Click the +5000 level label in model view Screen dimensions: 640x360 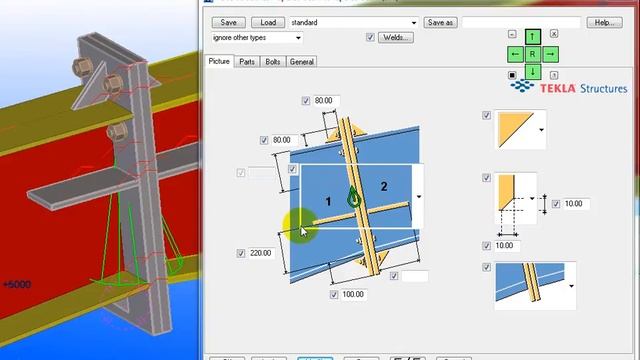click(x=17, y=284)
